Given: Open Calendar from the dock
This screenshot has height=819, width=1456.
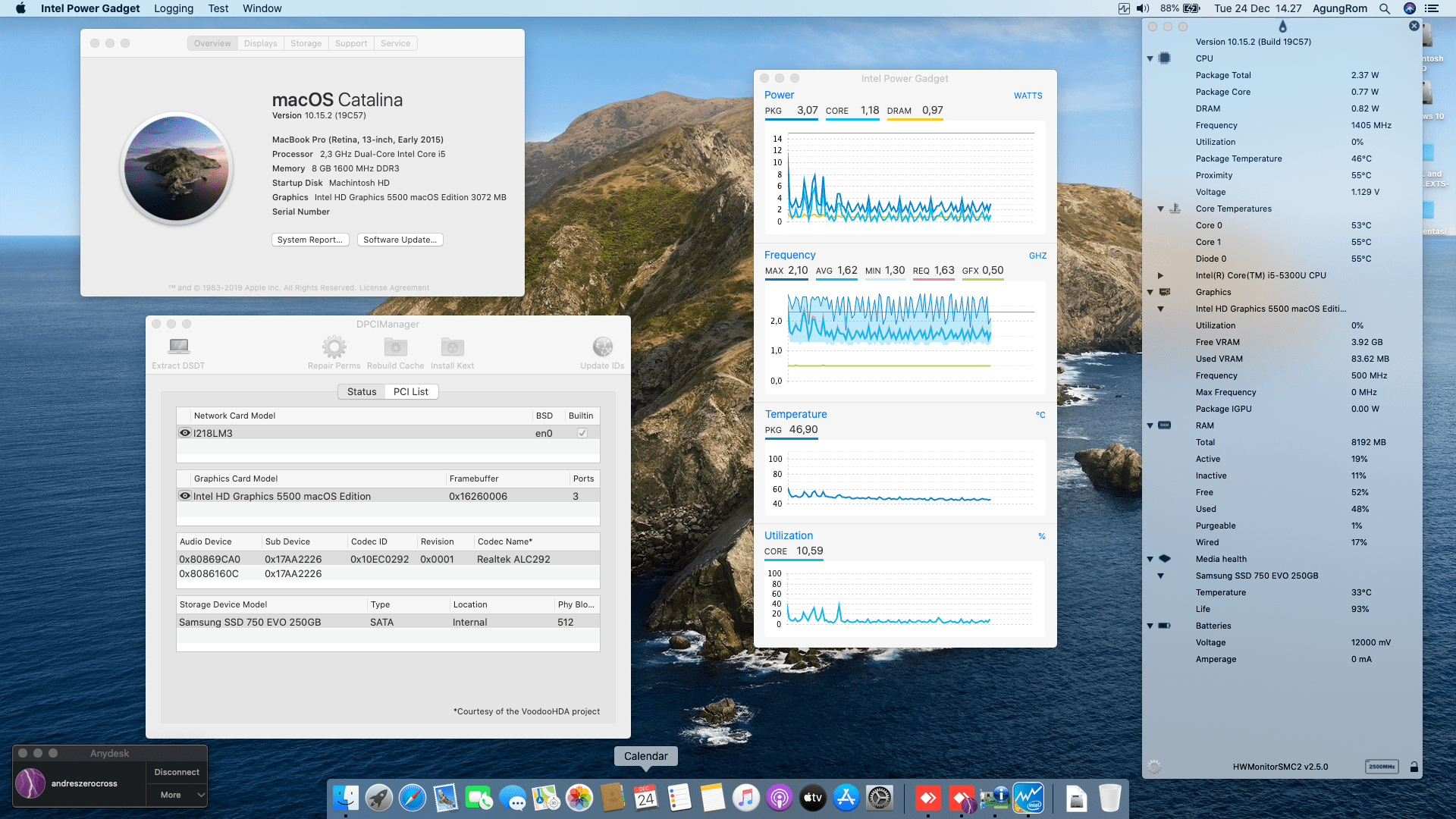Looking at the screenshot, I should point(645,798).
